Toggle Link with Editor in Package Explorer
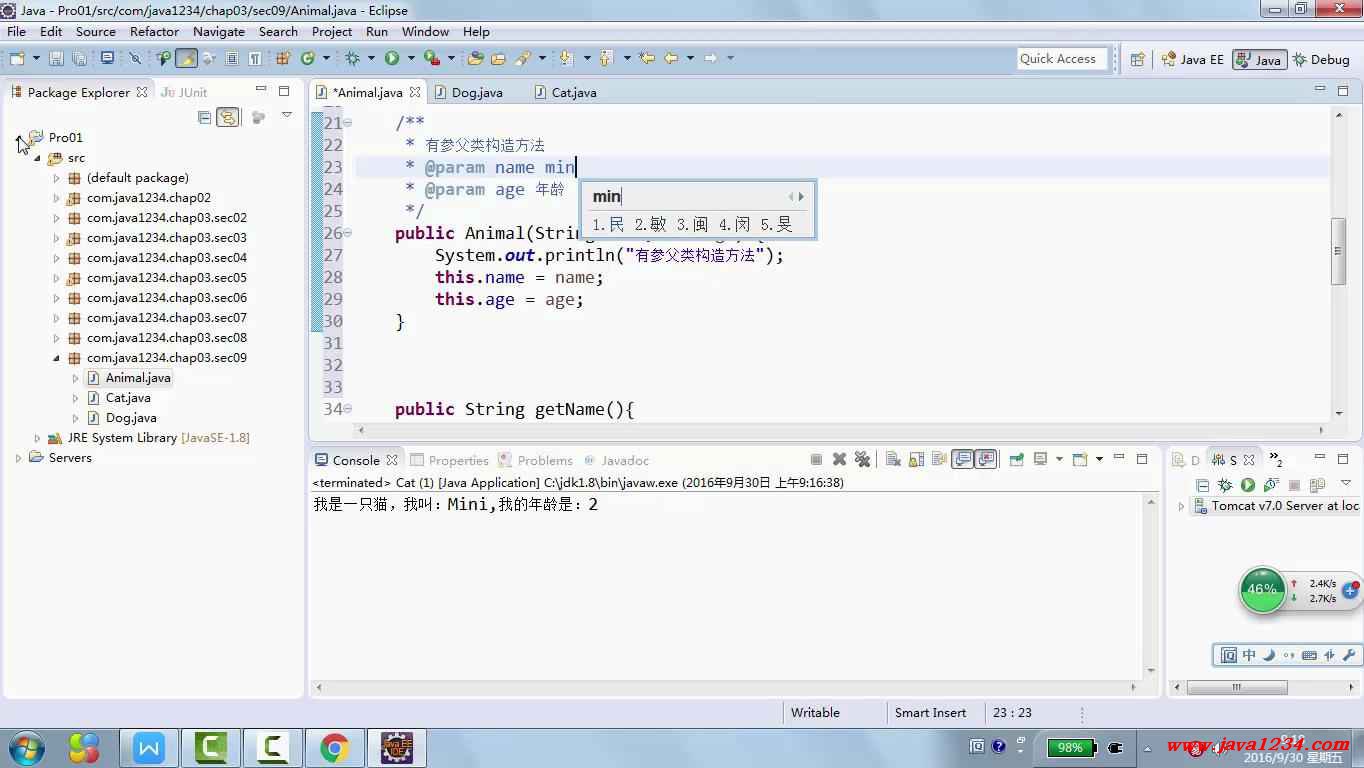The image size is (1364, 768). [x=228, y=117]
